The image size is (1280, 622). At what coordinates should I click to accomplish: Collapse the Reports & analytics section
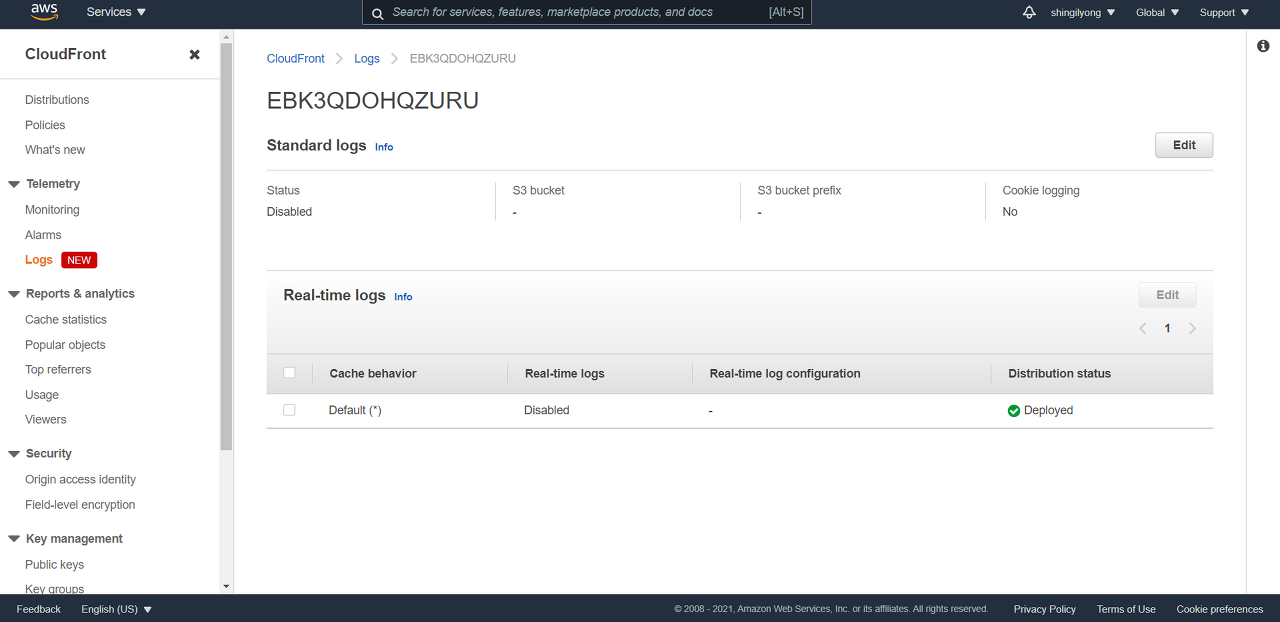click(14, 294)
